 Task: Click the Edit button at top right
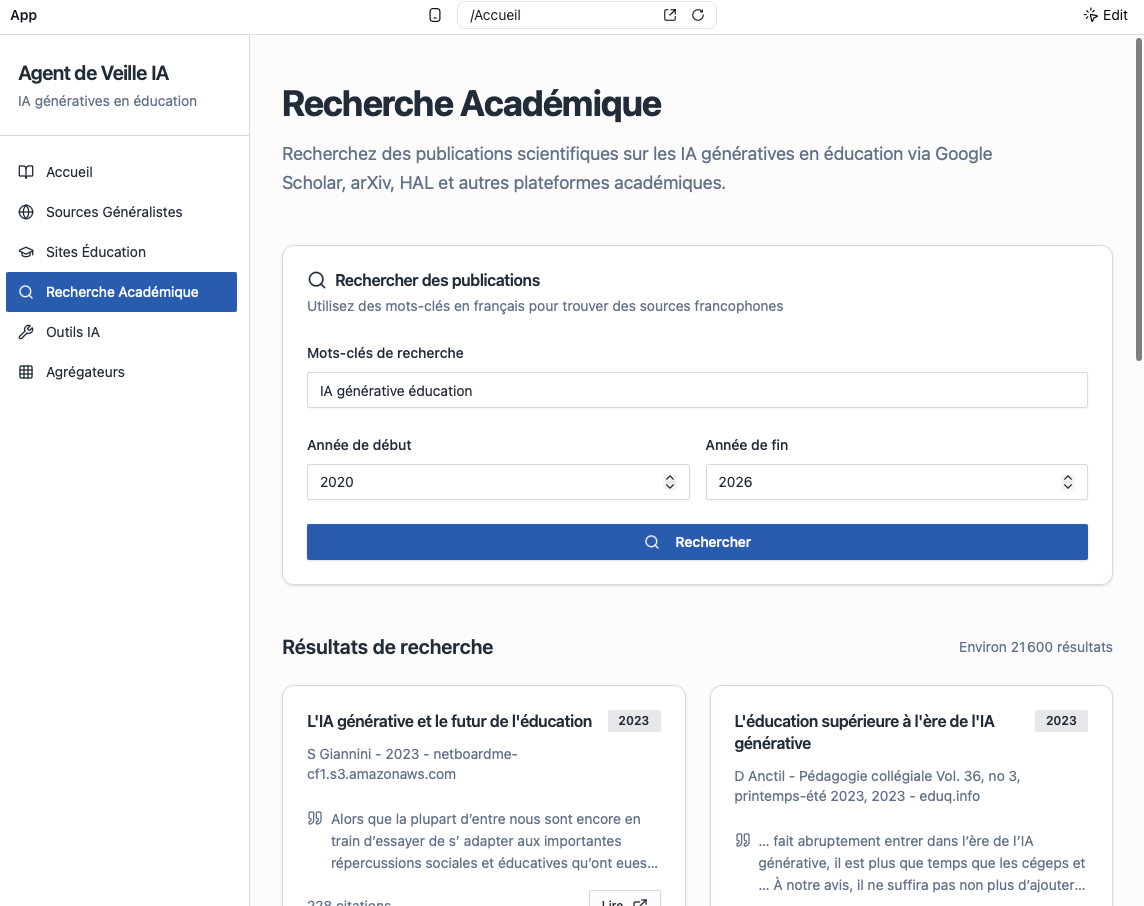pyautogui.click(x=1106, y=15)
